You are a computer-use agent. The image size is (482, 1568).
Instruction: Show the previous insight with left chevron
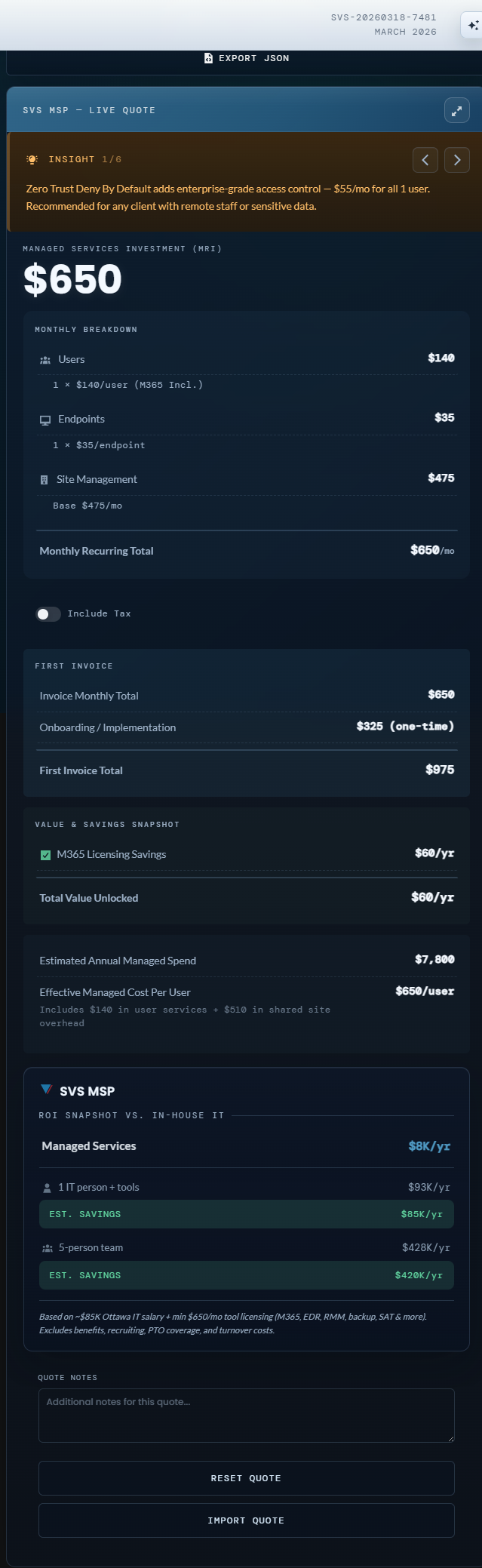click(425, 160)
